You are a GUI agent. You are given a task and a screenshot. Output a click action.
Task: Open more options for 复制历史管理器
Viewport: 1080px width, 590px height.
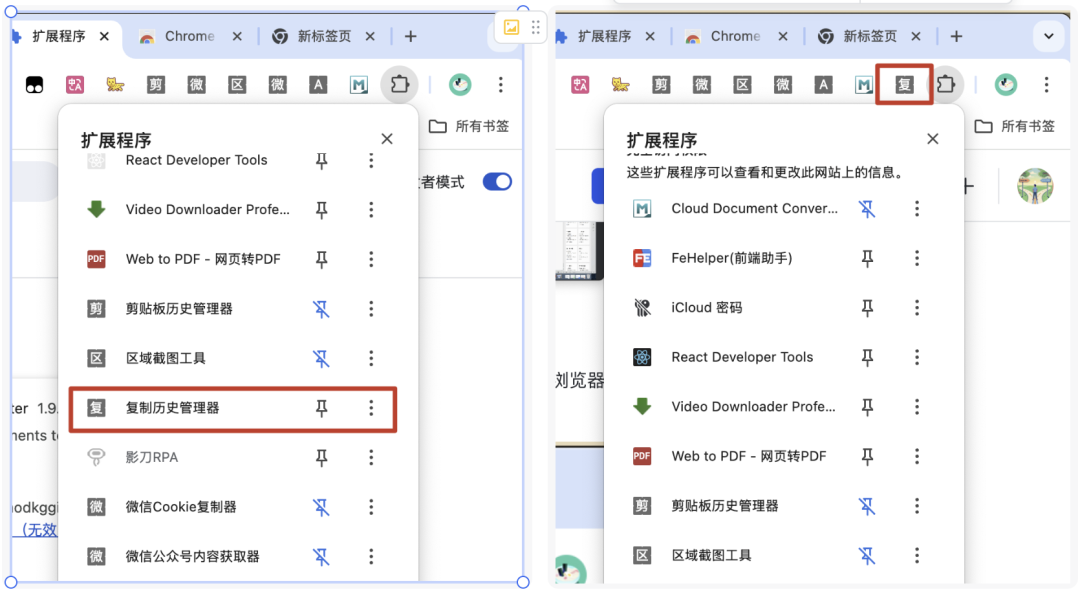371,408
